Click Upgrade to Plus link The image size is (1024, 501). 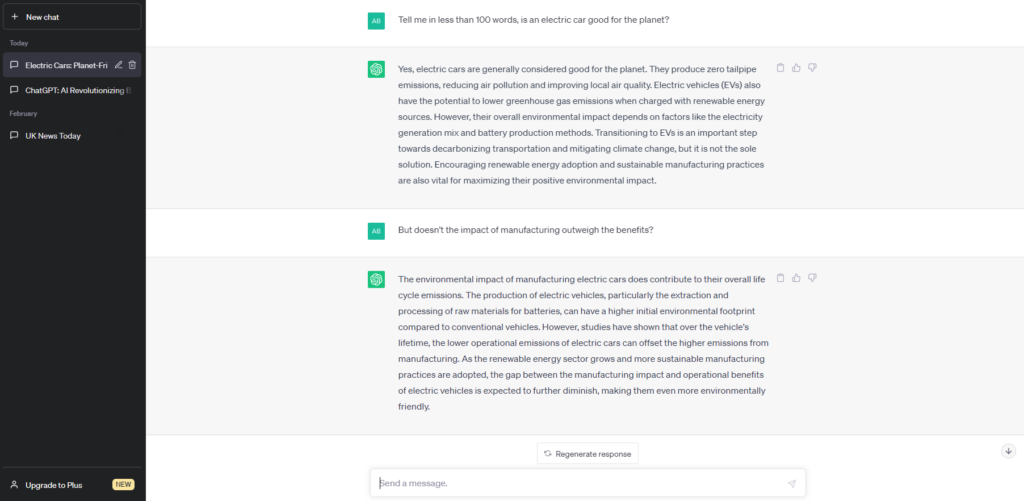coord(54,485)
